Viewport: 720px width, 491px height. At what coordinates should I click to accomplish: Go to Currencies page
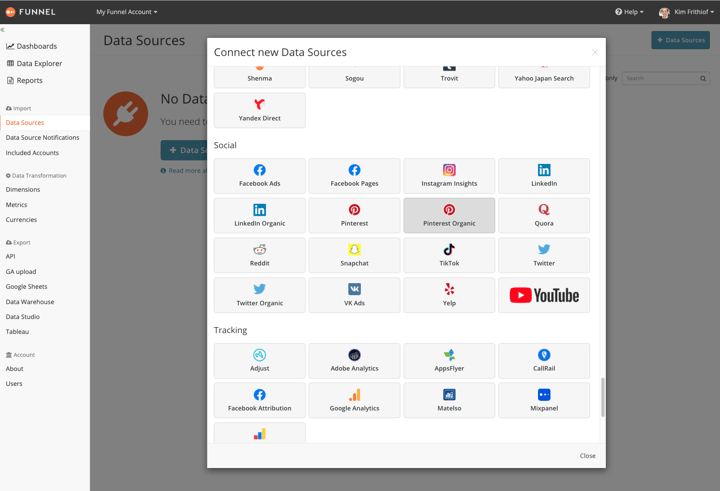pyautogui.click(x=21, y=220)
